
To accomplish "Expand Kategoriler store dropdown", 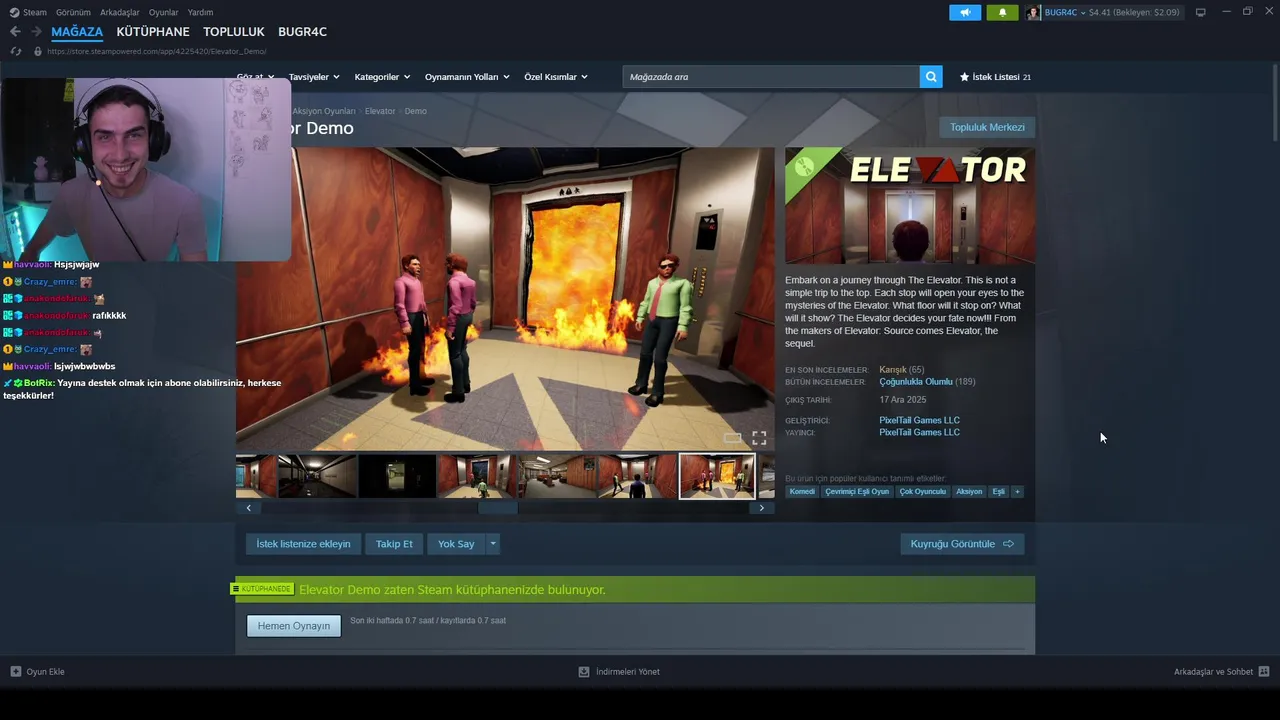I will (382, 77).
